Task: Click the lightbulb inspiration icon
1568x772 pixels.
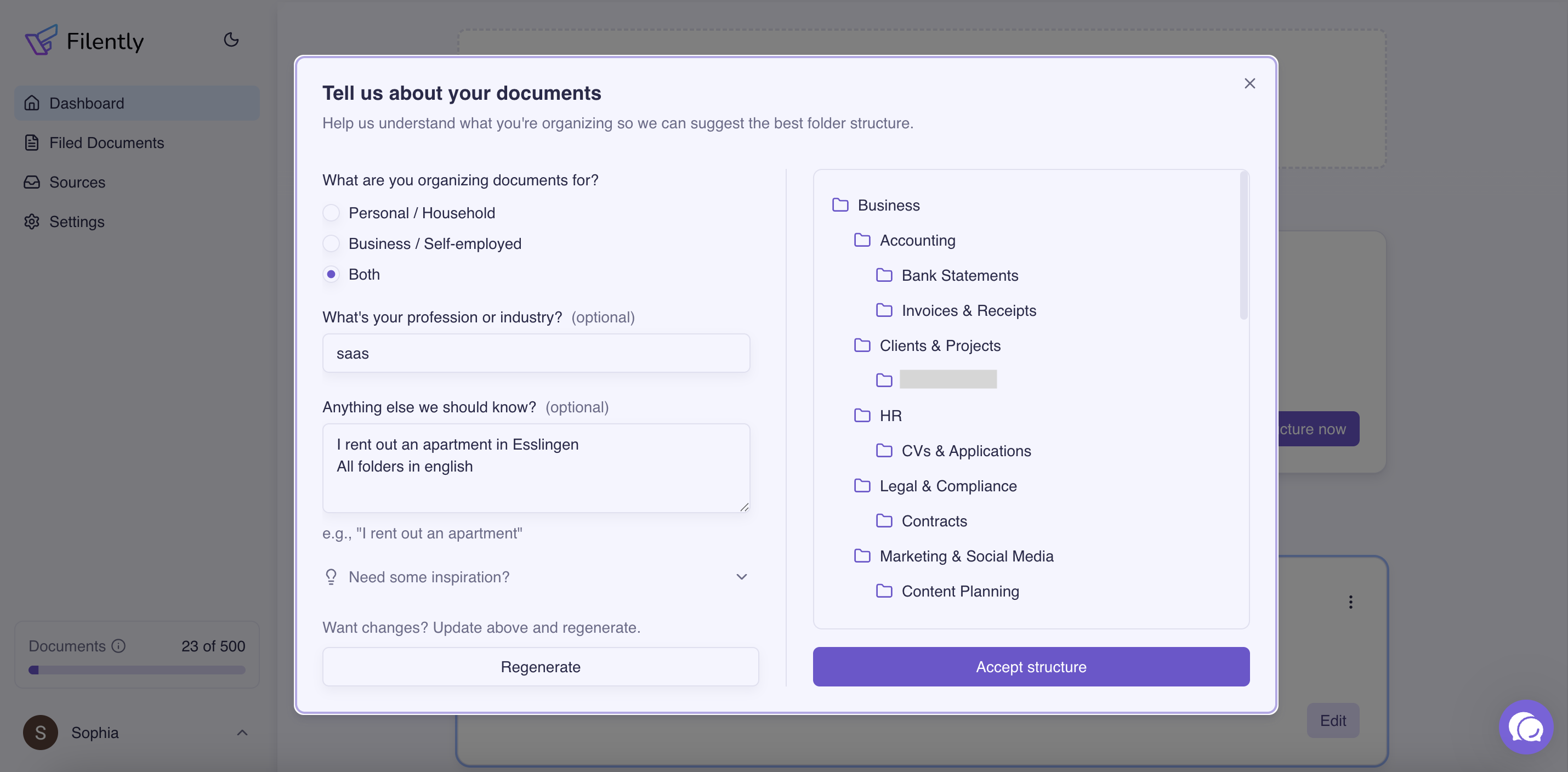Action: pos(331,577)
